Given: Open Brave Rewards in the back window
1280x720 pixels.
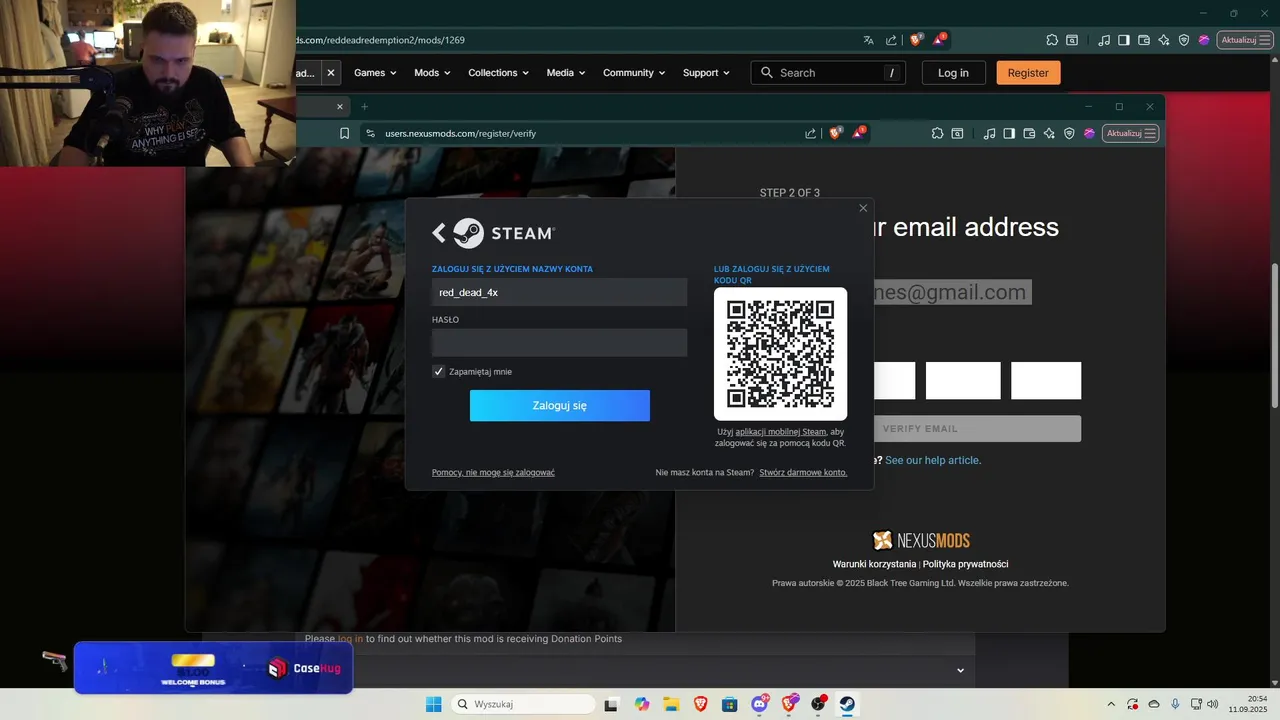Looking at the screenshot, I should [x=939, y=40].
